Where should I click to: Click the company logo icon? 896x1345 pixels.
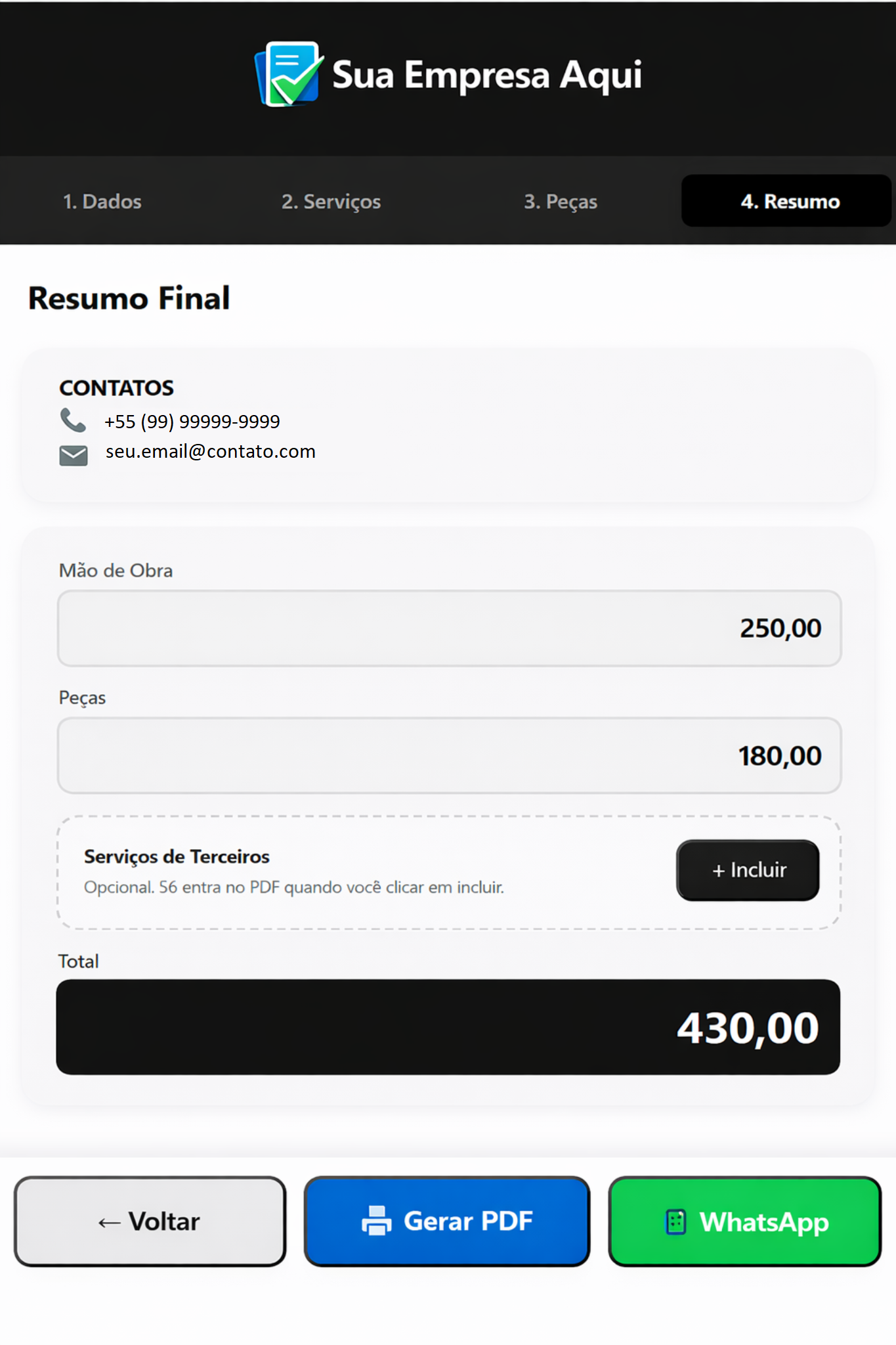point(289,74)
